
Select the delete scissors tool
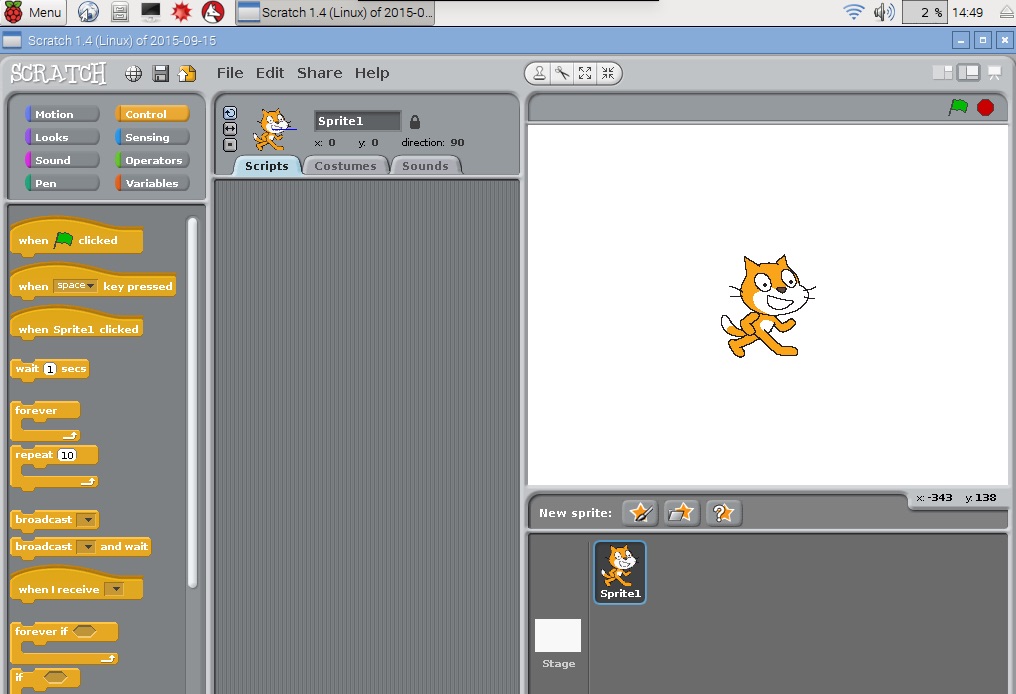click(x=562, y=73)
